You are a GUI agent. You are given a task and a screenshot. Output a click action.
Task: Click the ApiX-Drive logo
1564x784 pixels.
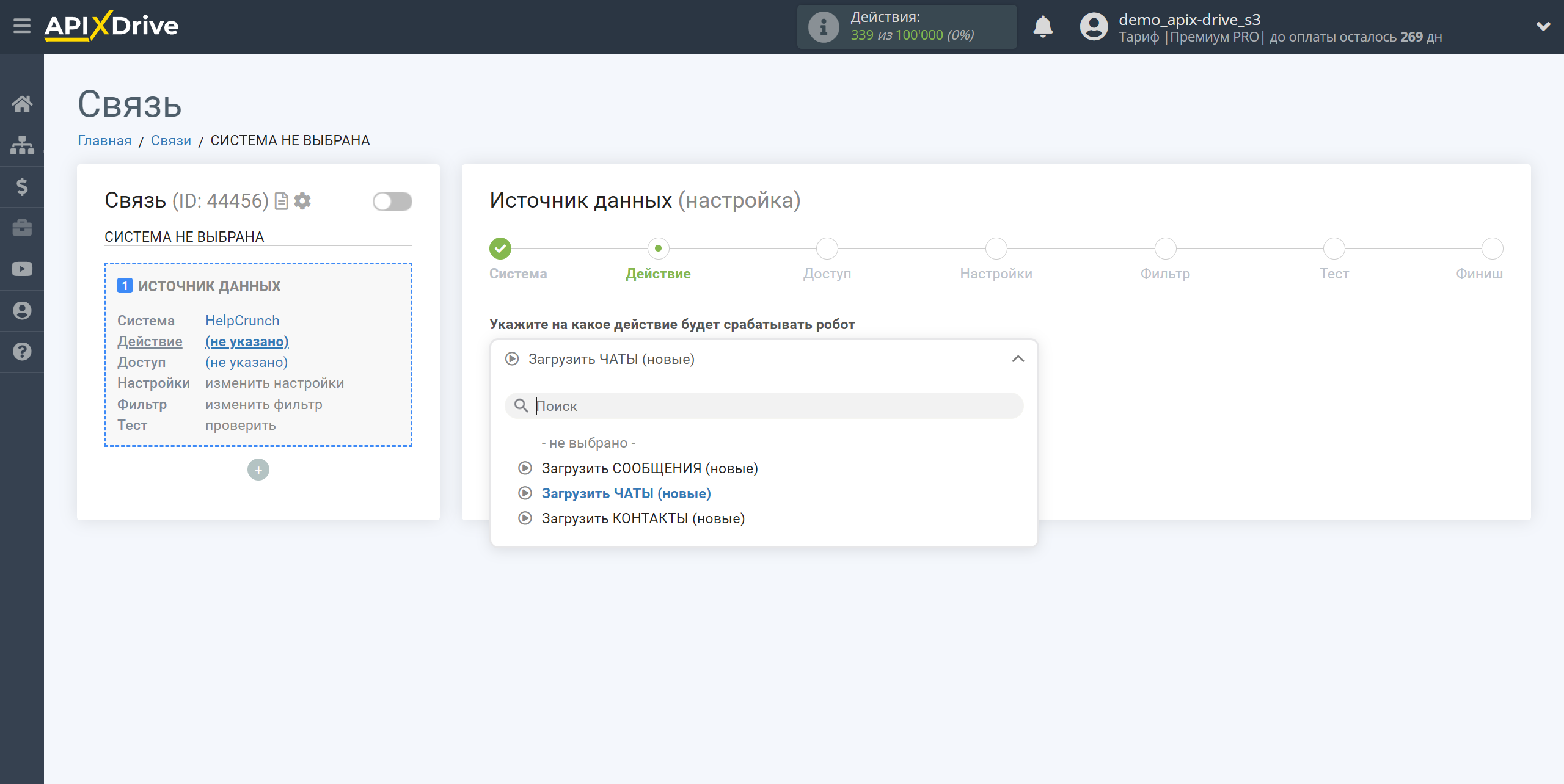111,26
